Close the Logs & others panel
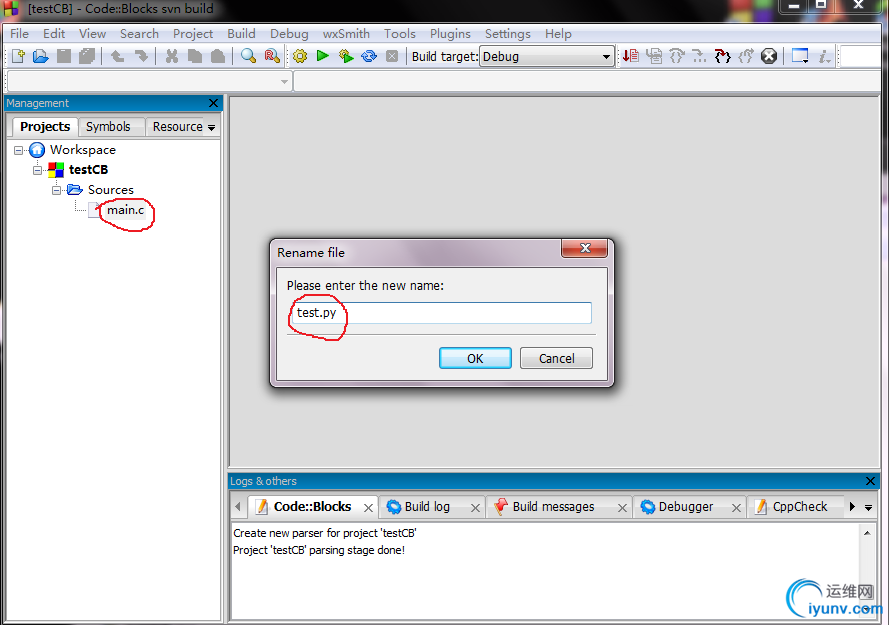889x625 pixels. point(871,481)
